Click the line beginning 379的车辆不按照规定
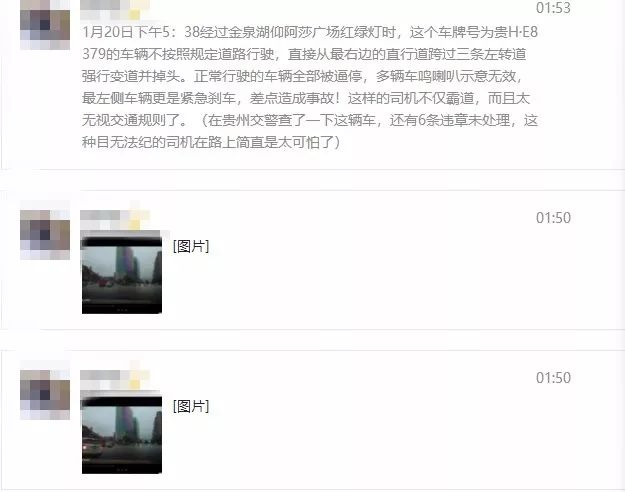The height and width of the screenshot is (492, 625). (304, 54)
